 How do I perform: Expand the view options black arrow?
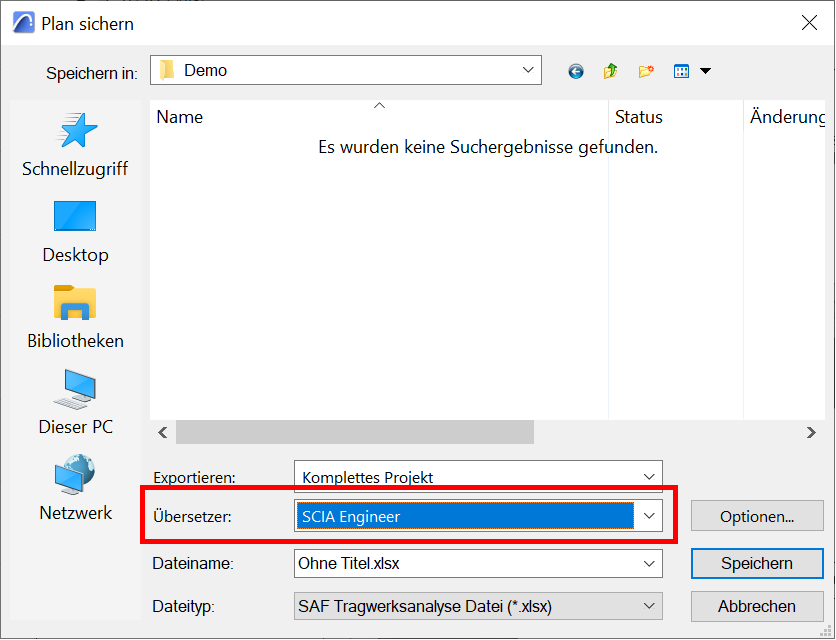coord(705,71)
